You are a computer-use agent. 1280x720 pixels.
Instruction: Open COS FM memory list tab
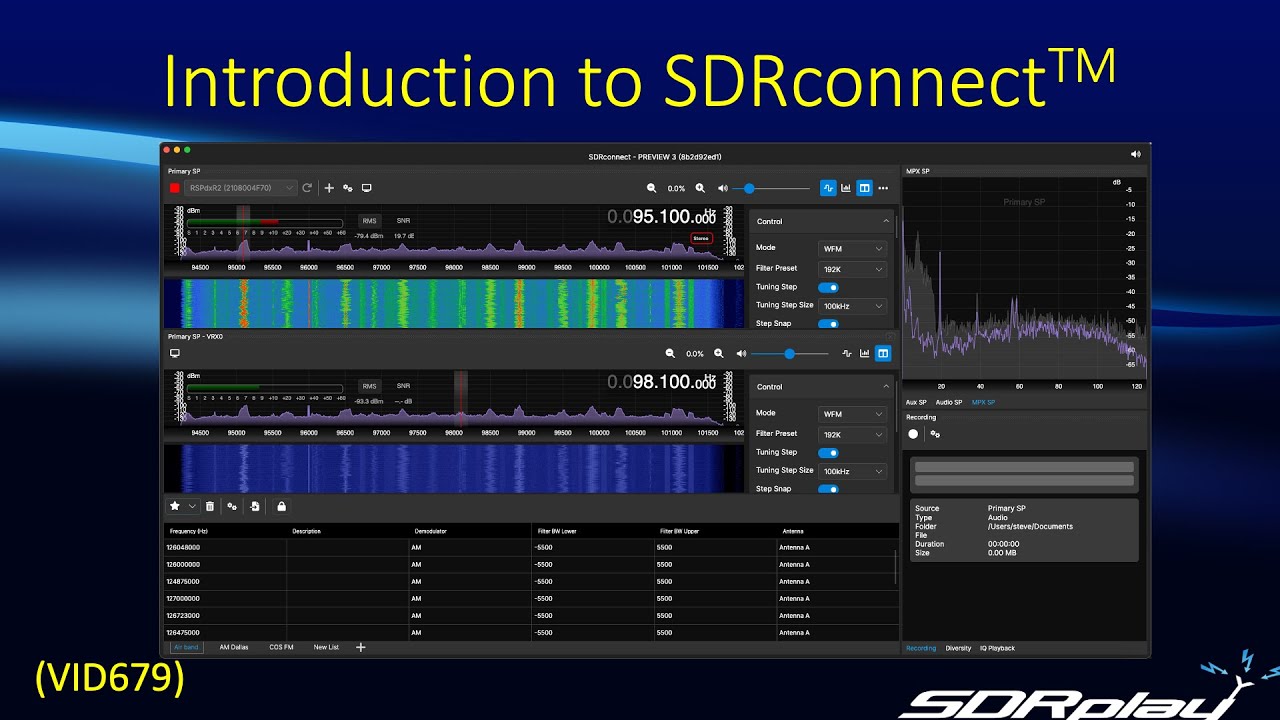point(281,647)
